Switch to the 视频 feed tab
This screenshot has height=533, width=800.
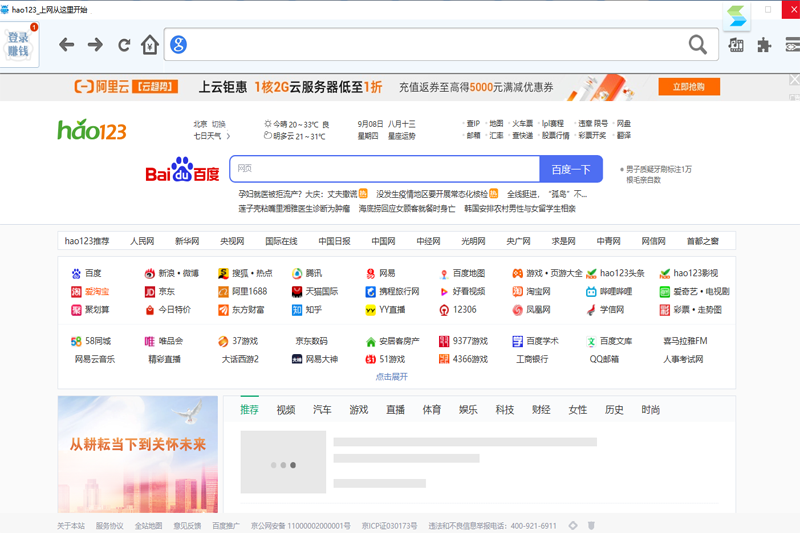point(286,410)
